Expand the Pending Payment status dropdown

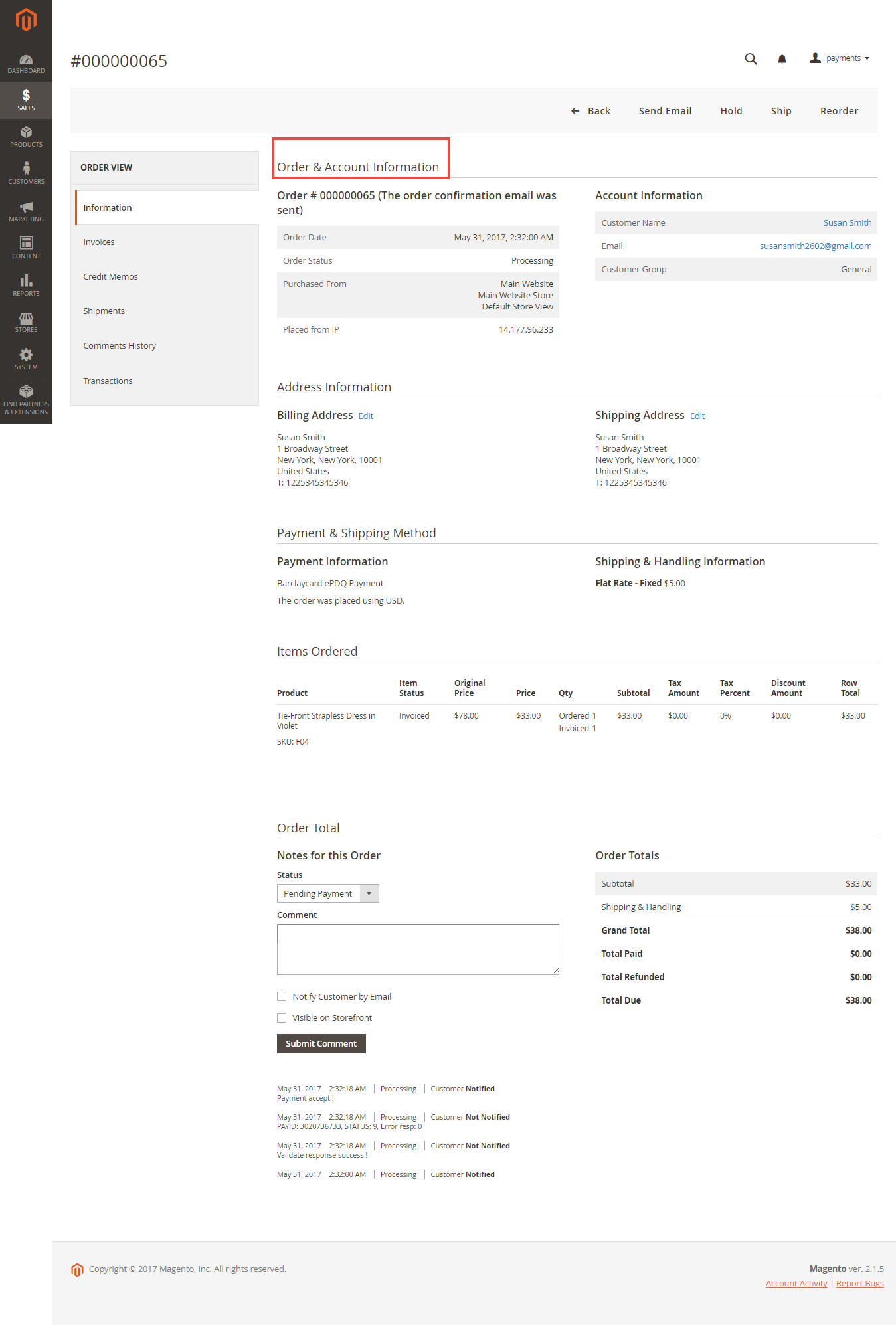[x=327, y=893]
